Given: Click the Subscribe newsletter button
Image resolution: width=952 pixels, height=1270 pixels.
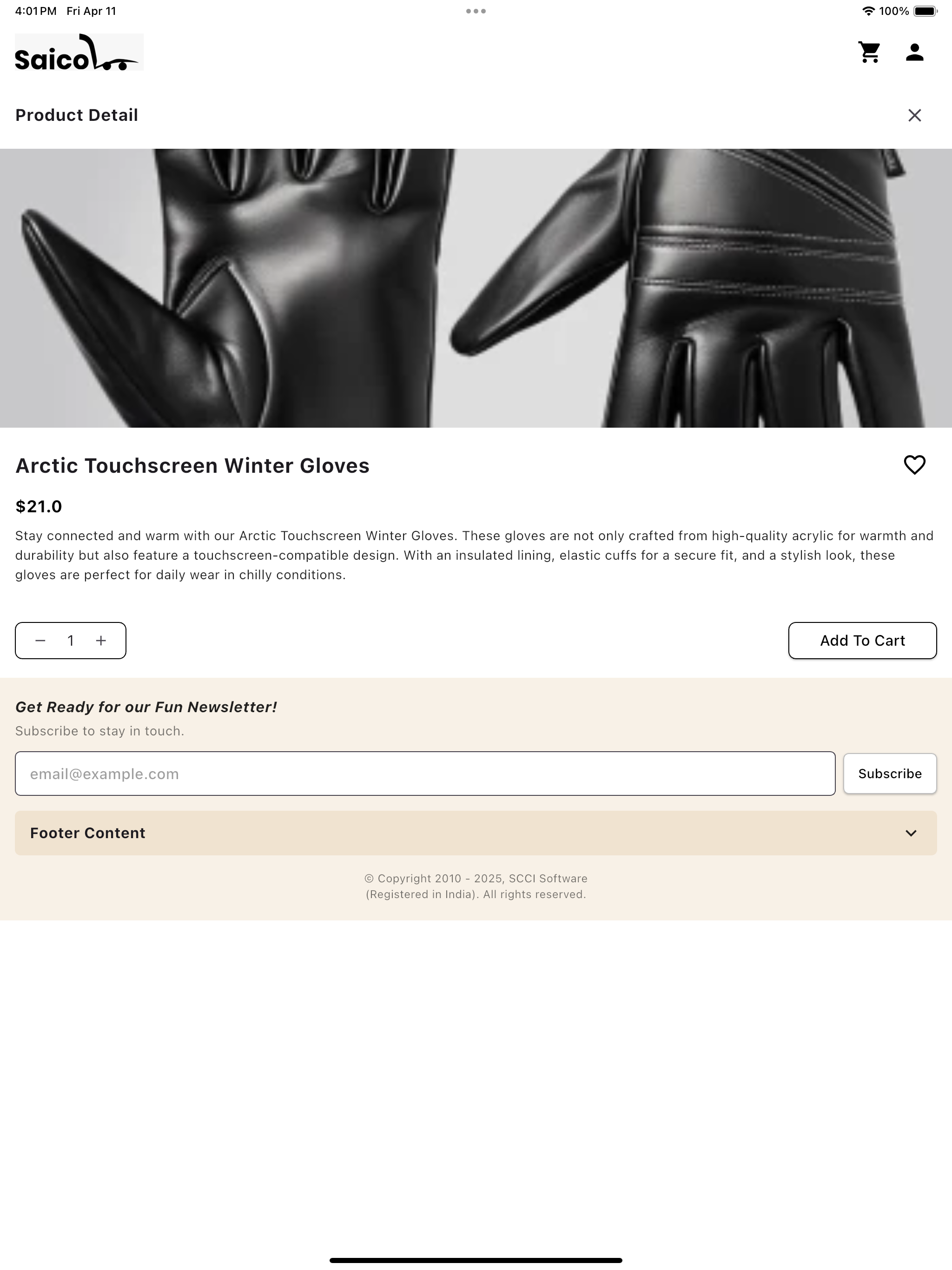Looking at the screenshot, I should coord(889,774).
